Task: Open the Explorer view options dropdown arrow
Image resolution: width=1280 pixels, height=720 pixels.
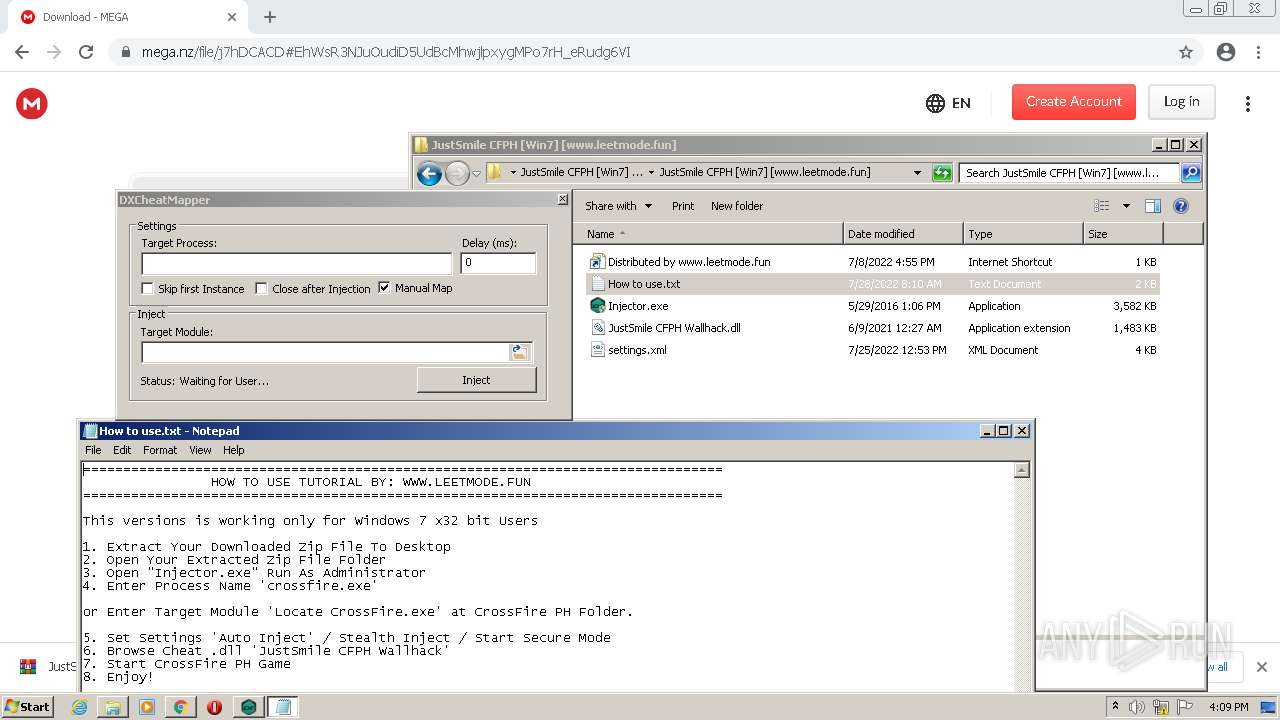Action: pos(1126,206)
